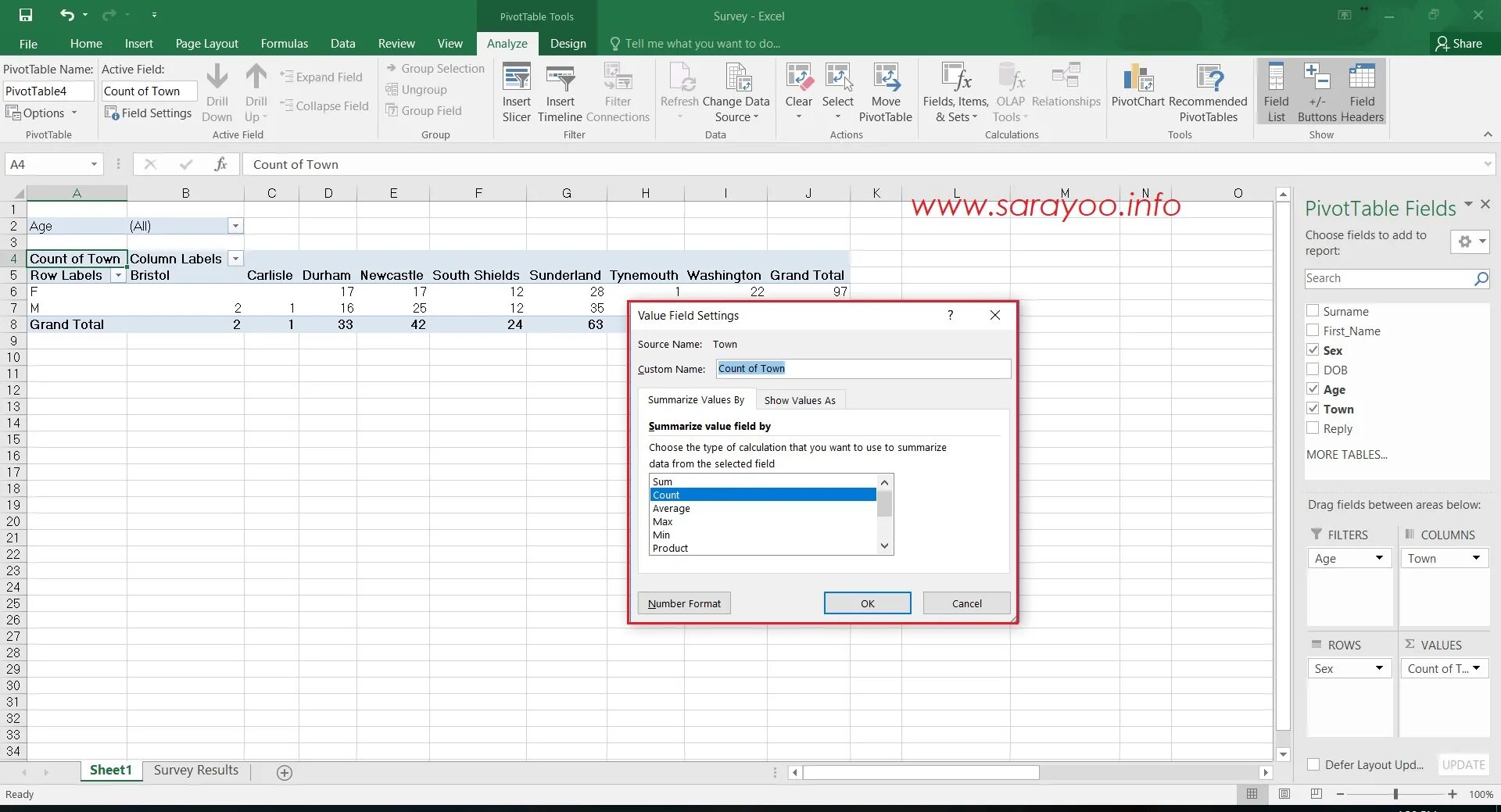Image resolution: width=1501 pixels, height=812 pixels.
Task: Open PivotTable Options button
Action: (41, 113)
